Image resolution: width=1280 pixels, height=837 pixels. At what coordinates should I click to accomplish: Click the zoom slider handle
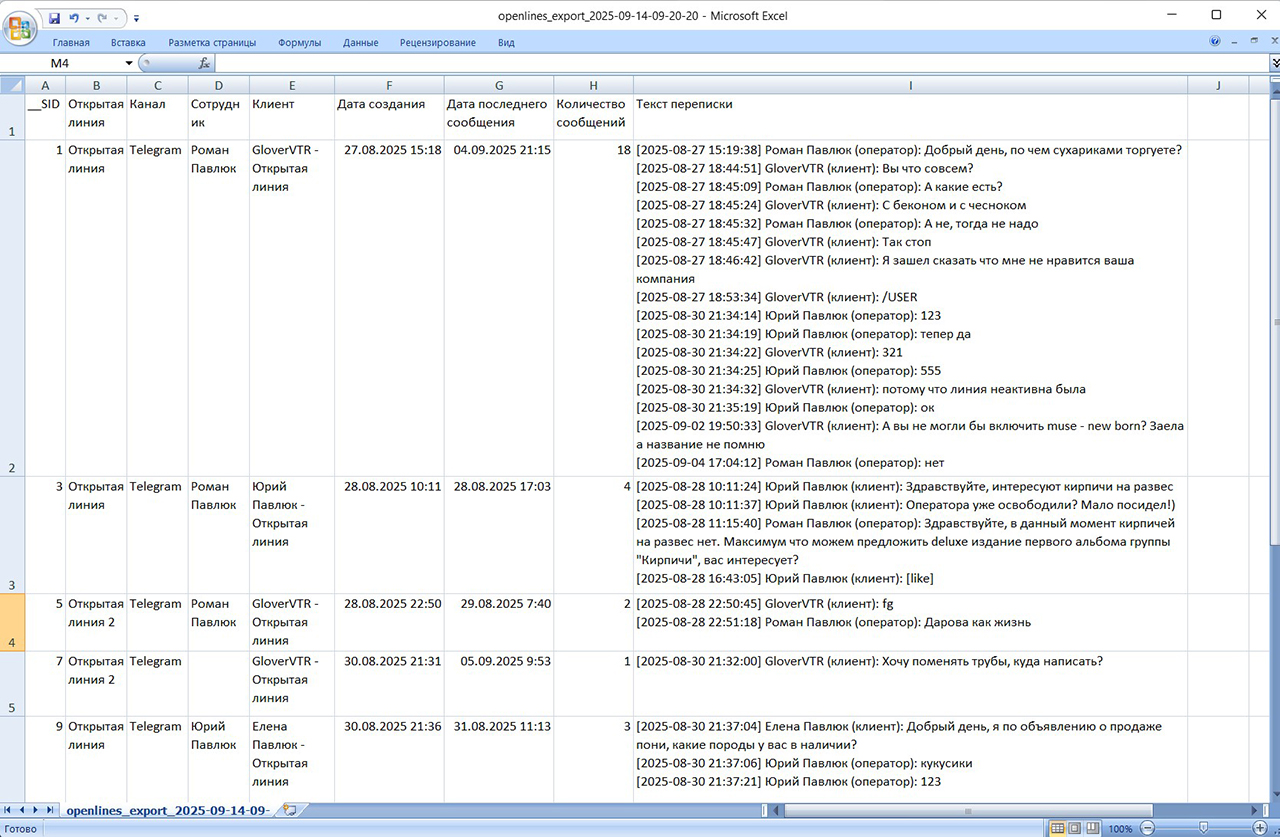pyautogui.click(x=1203, y=829)
